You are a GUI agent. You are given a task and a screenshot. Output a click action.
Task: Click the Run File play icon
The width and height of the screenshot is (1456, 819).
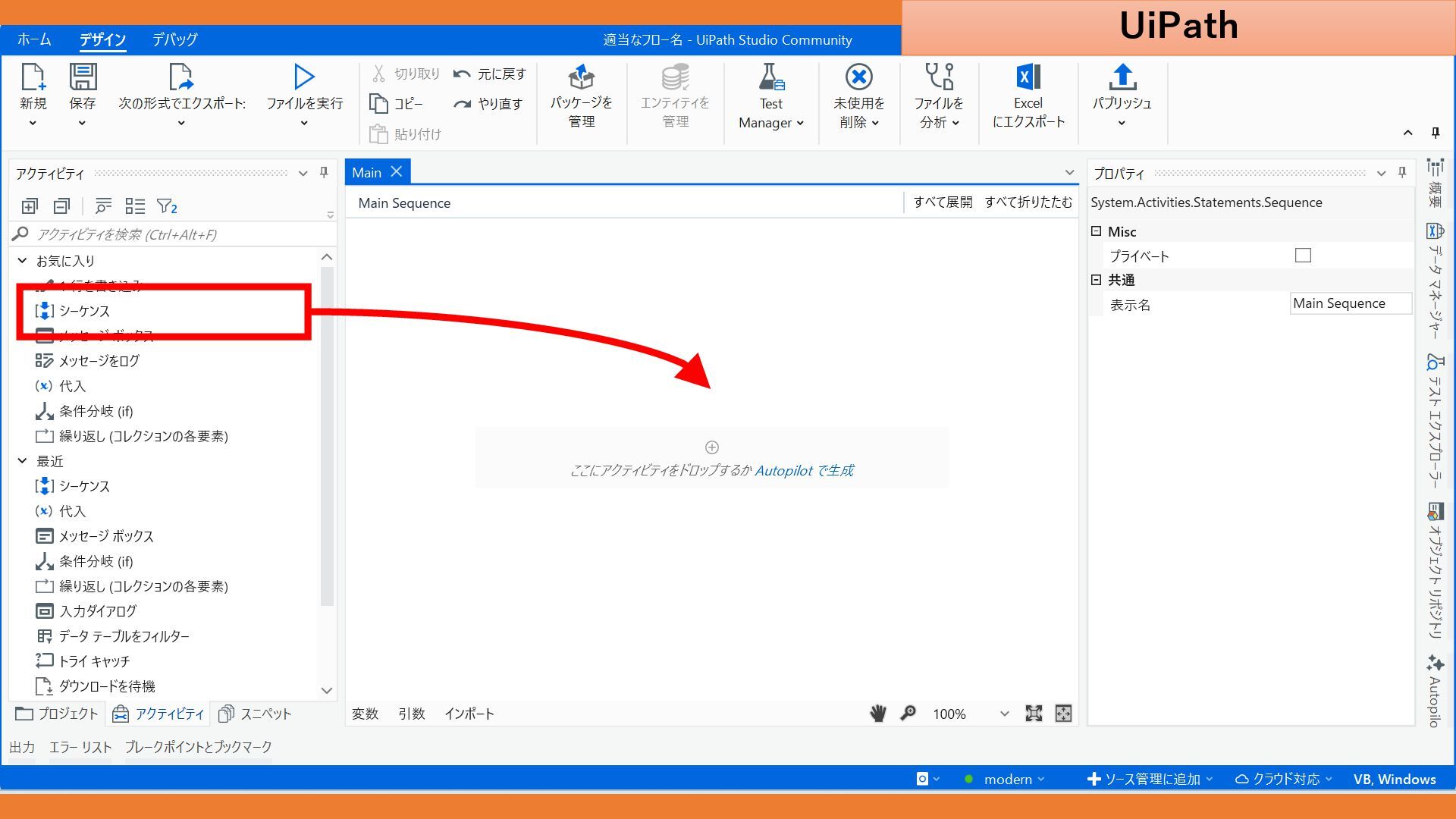pos(304,77)
